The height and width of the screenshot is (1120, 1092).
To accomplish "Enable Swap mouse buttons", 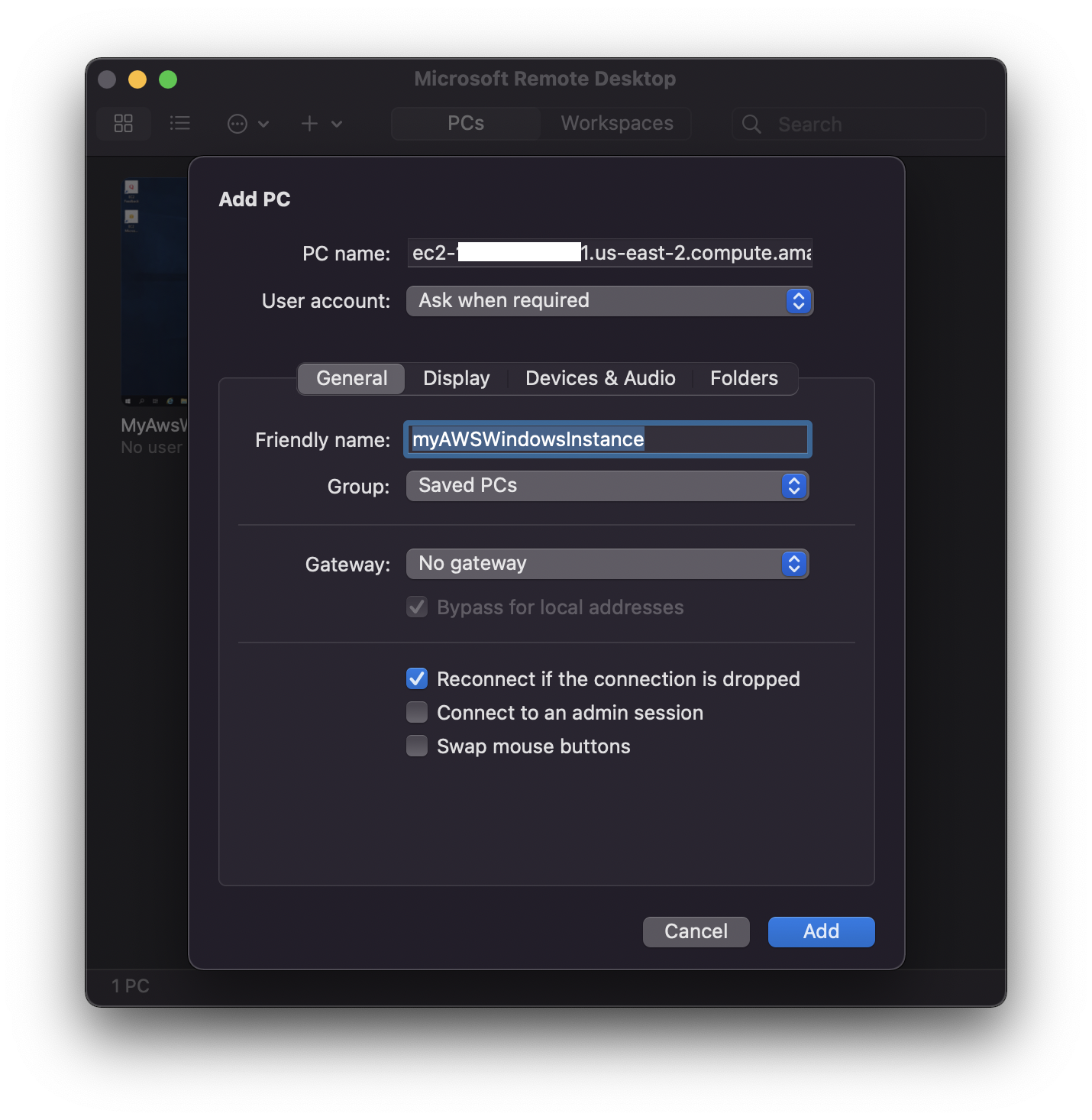I will click(417, 746).
